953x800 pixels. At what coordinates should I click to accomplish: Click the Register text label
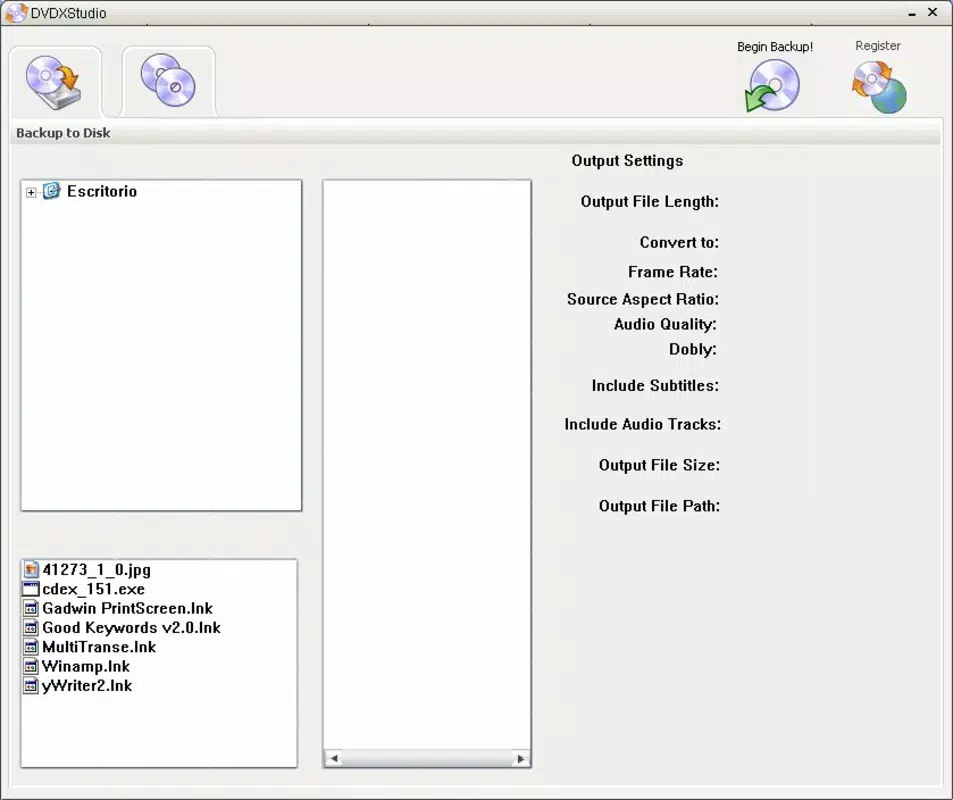[x=878, y=46]
